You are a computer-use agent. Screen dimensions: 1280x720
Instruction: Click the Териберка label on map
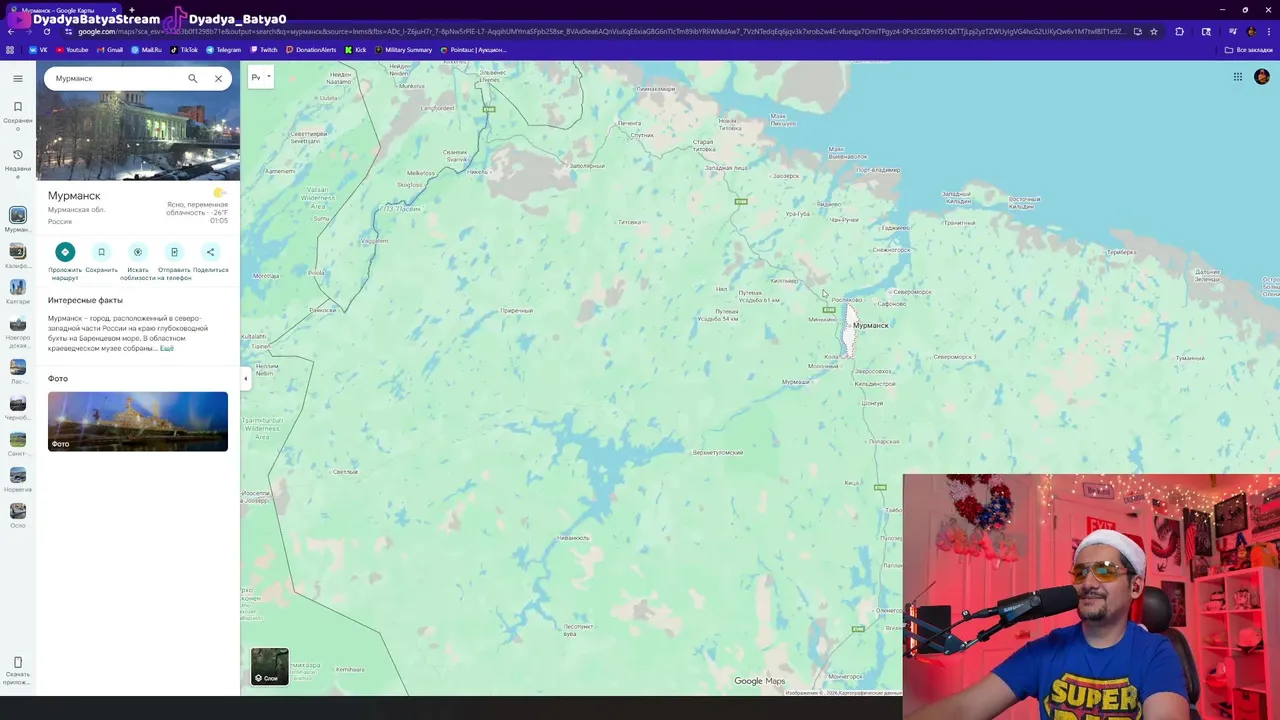[x=1121, y=252]
